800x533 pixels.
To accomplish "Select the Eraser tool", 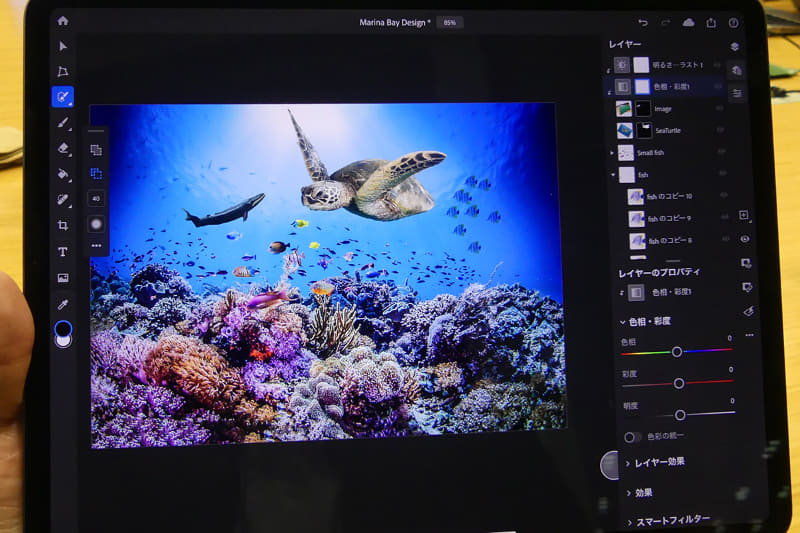I will tap(63, 148).
